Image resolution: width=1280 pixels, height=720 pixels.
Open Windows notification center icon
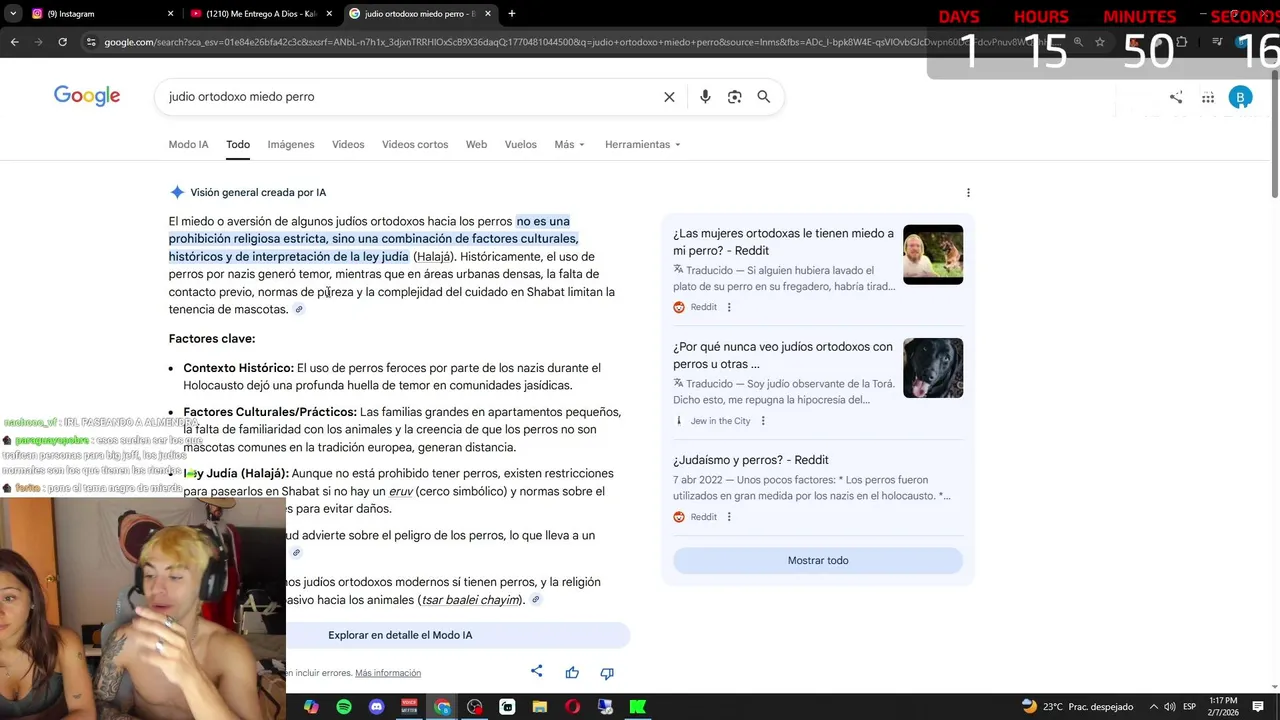point(1260,706)
